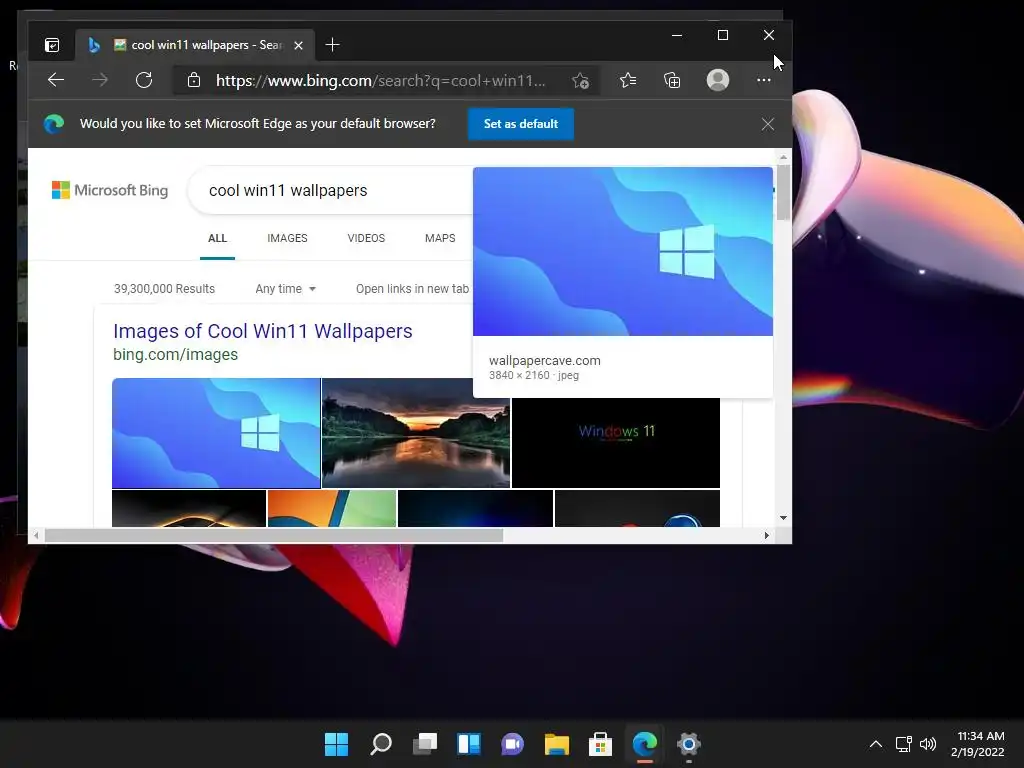Click the horizontal scrollbar left arrow
Screen dimensions: 1024x768
(x=36, y=536)
